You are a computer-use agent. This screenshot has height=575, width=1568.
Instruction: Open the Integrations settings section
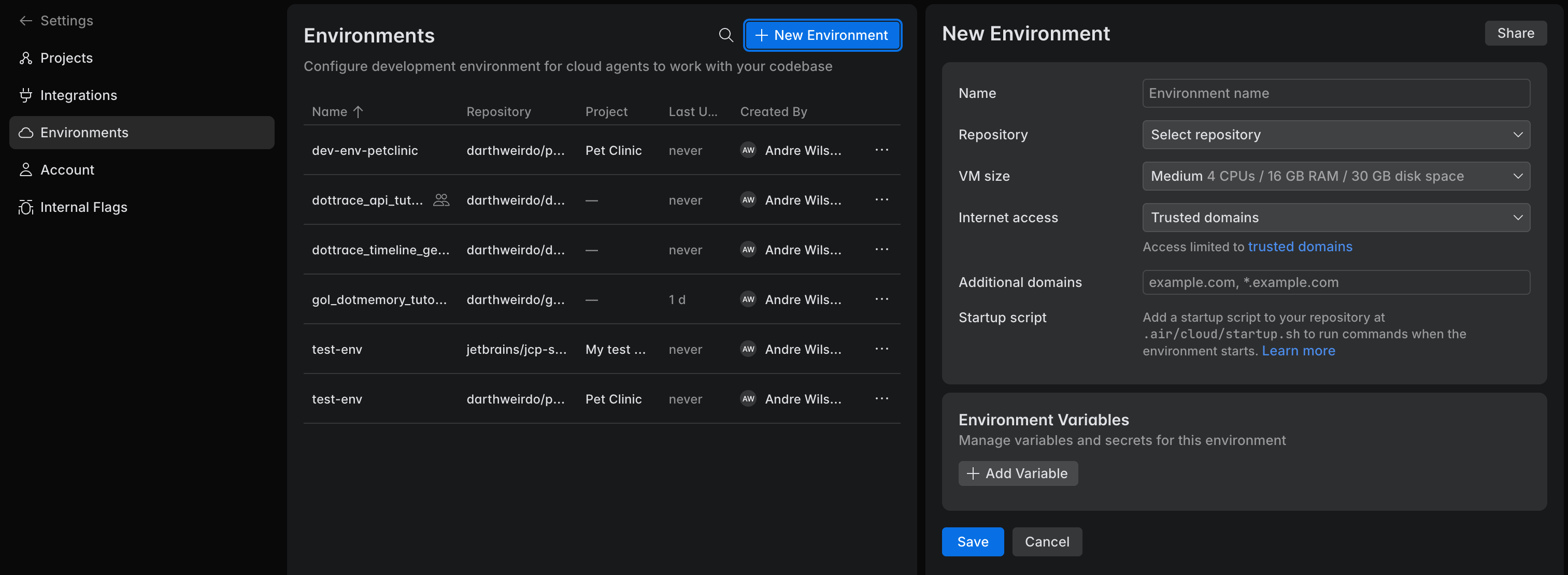[142, 95]
